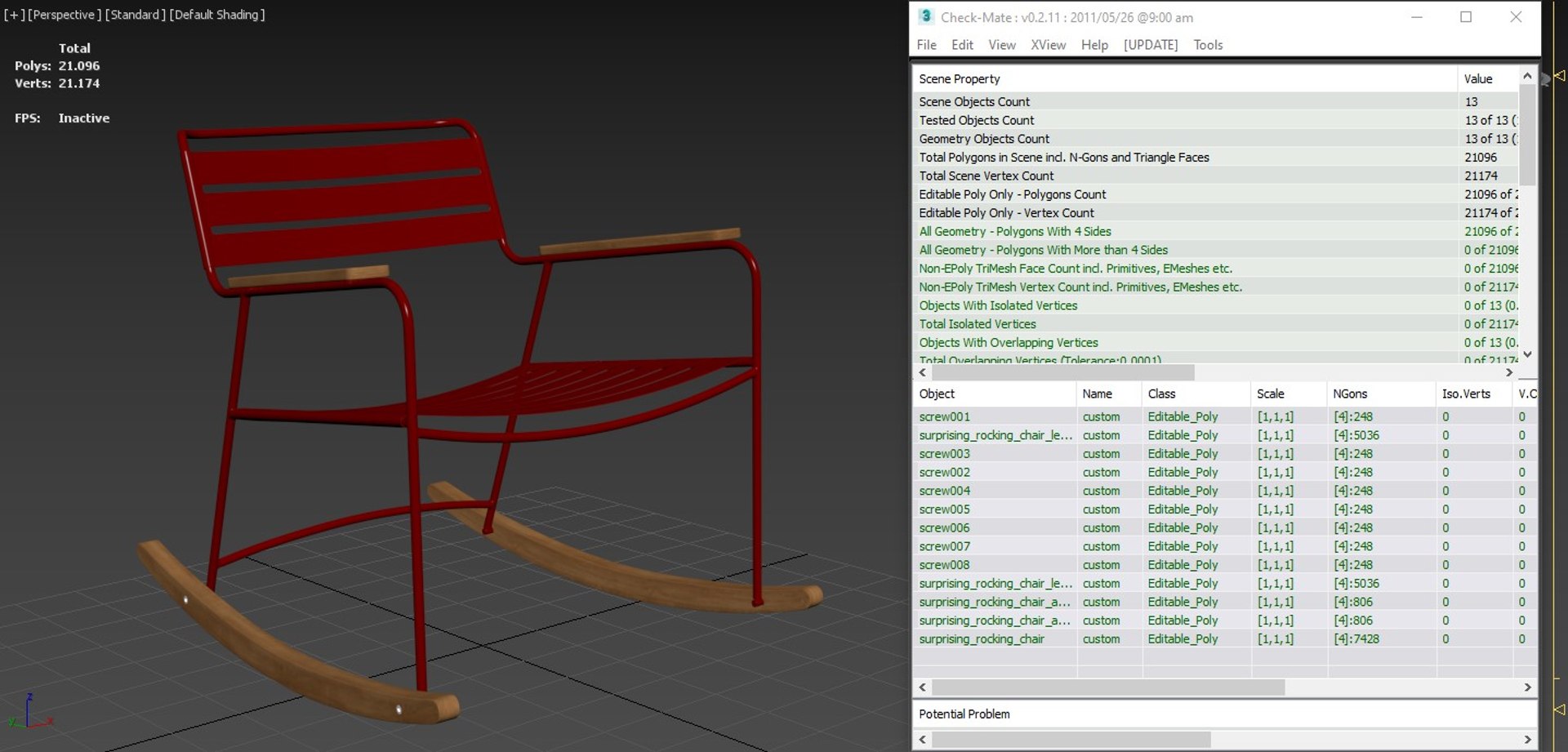Click the Object column header
The width and height of the screenshot is (1568, 752).
point(994,394)
